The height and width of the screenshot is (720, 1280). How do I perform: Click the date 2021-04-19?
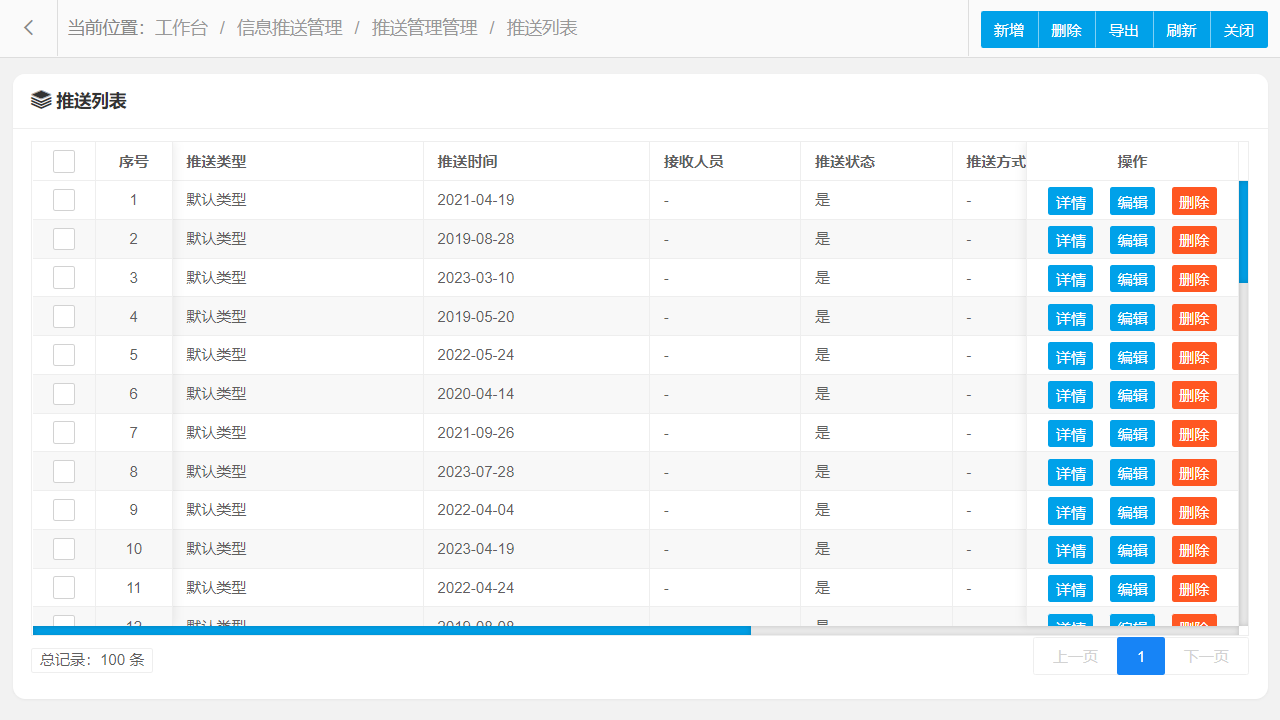pos(476,200)
